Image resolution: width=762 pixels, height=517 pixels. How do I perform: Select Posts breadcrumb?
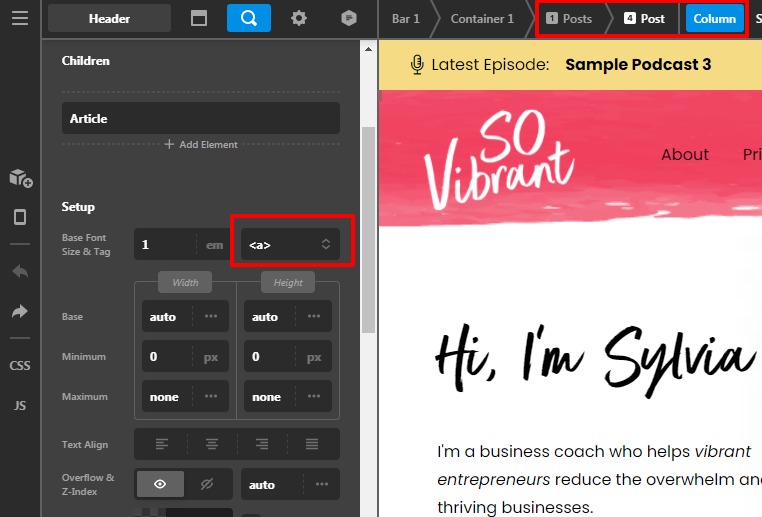(x=569, y=18)
